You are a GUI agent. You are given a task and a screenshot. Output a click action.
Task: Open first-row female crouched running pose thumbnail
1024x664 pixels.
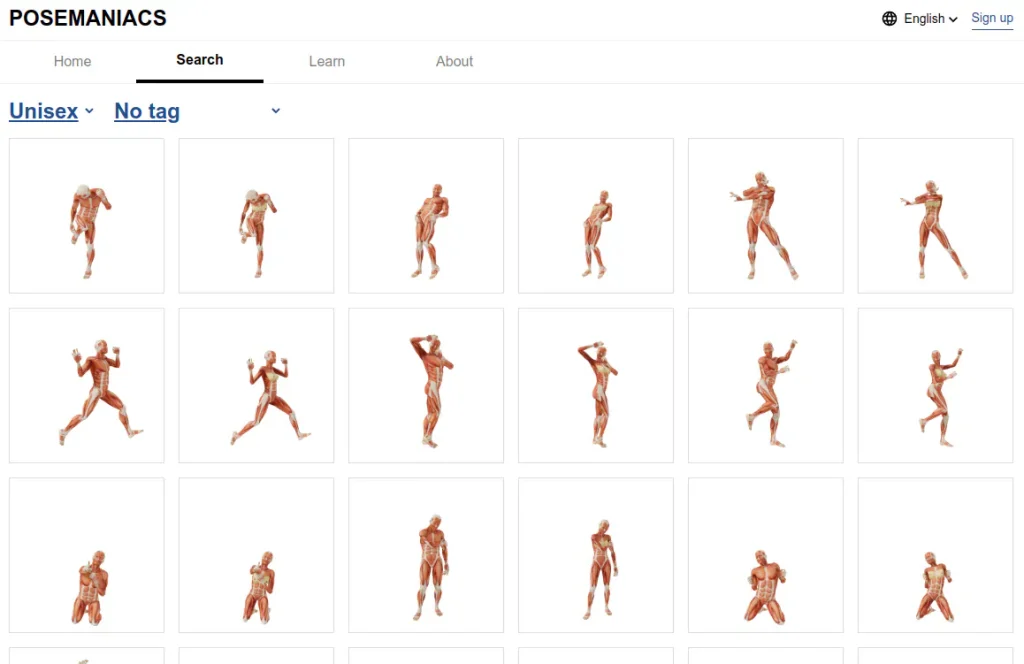(256, 215)
